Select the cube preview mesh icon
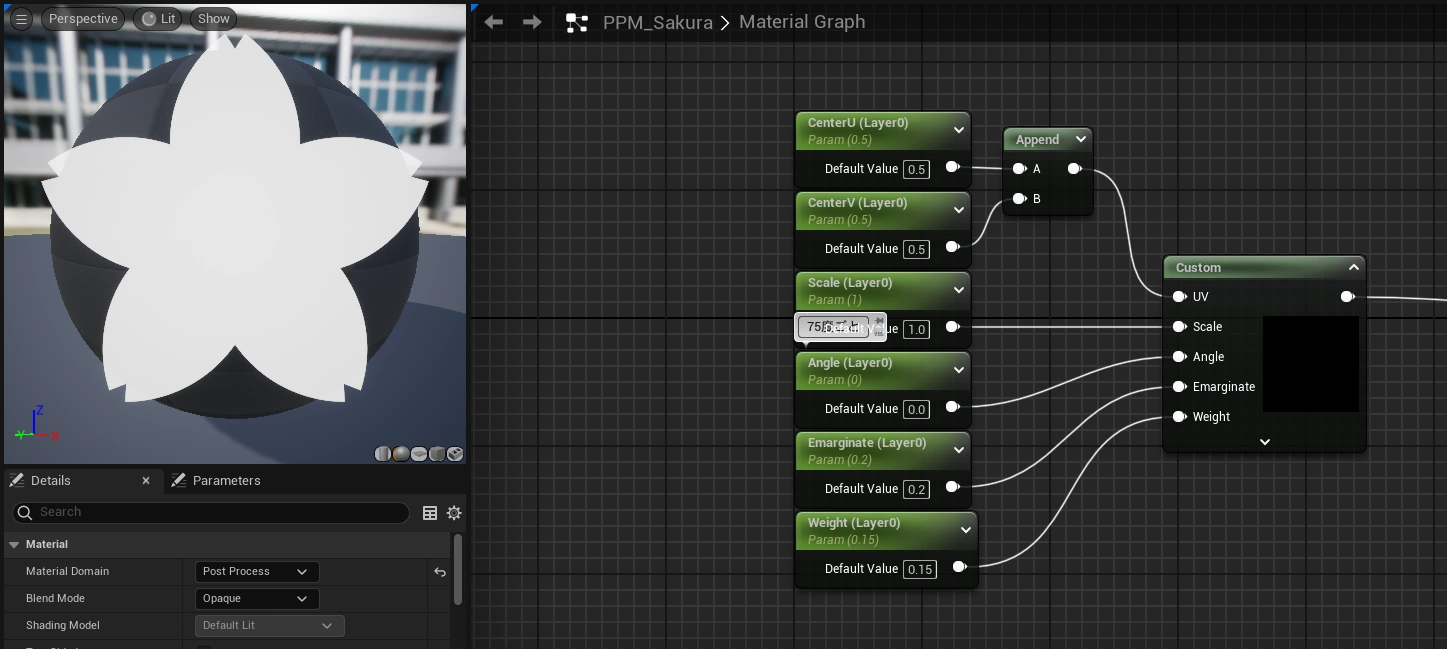1447x649 pixels. (437, 454)
